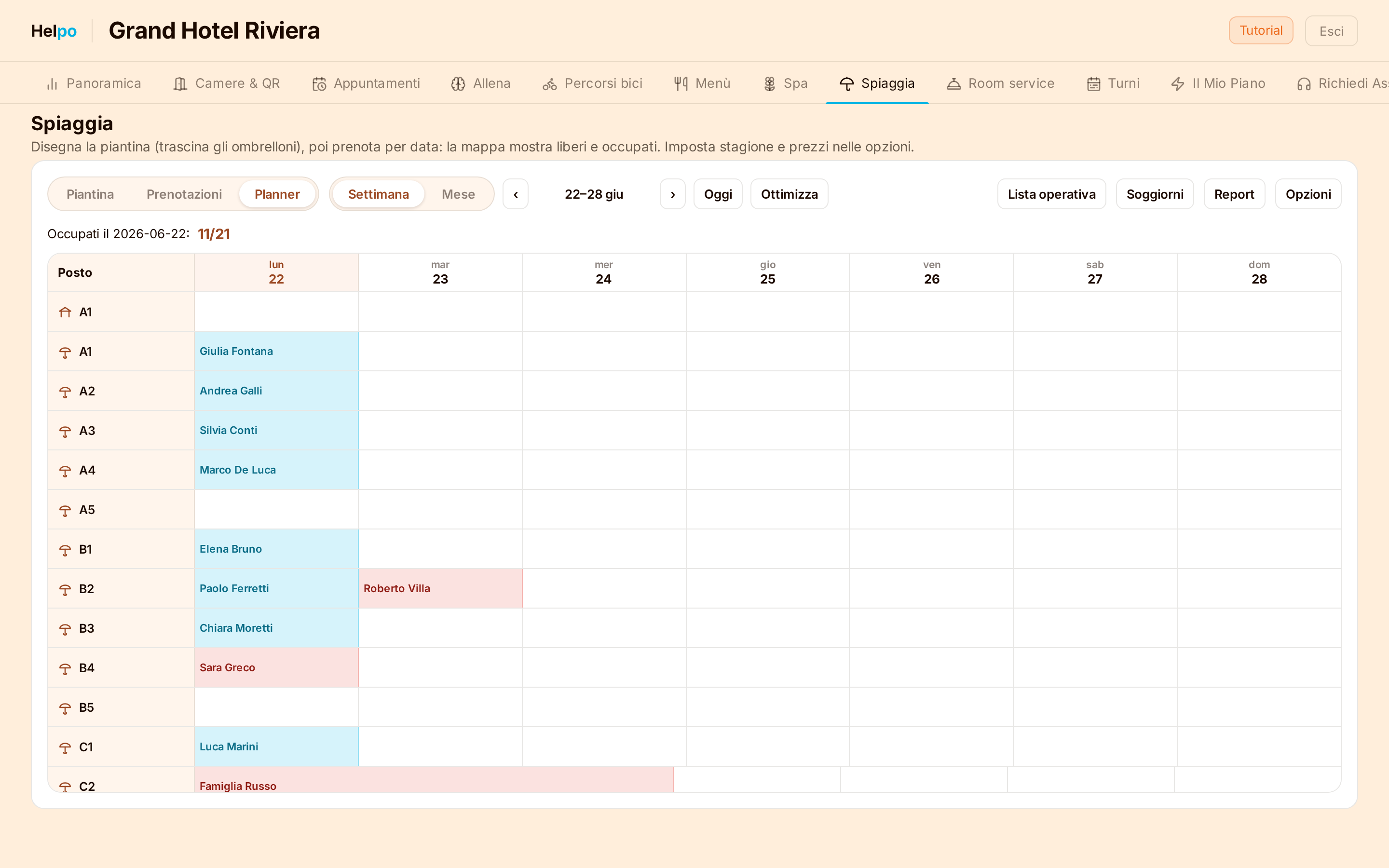Click Paolo Ferretti booking on B2
1389x868 pixels.
(276, 588)
